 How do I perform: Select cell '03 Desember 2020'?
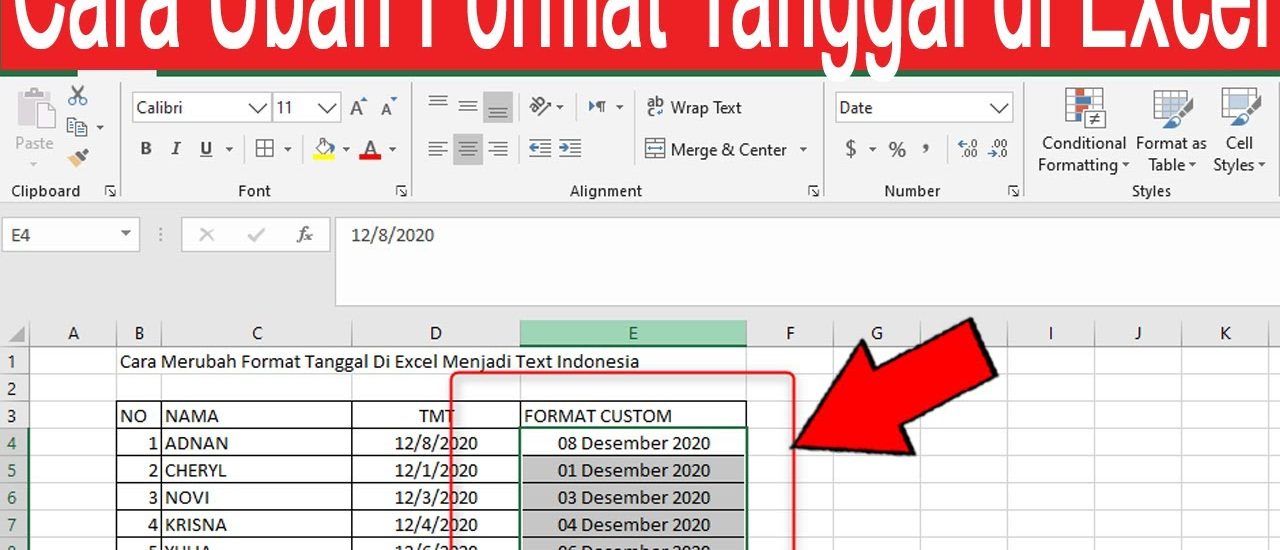[633, 497]
